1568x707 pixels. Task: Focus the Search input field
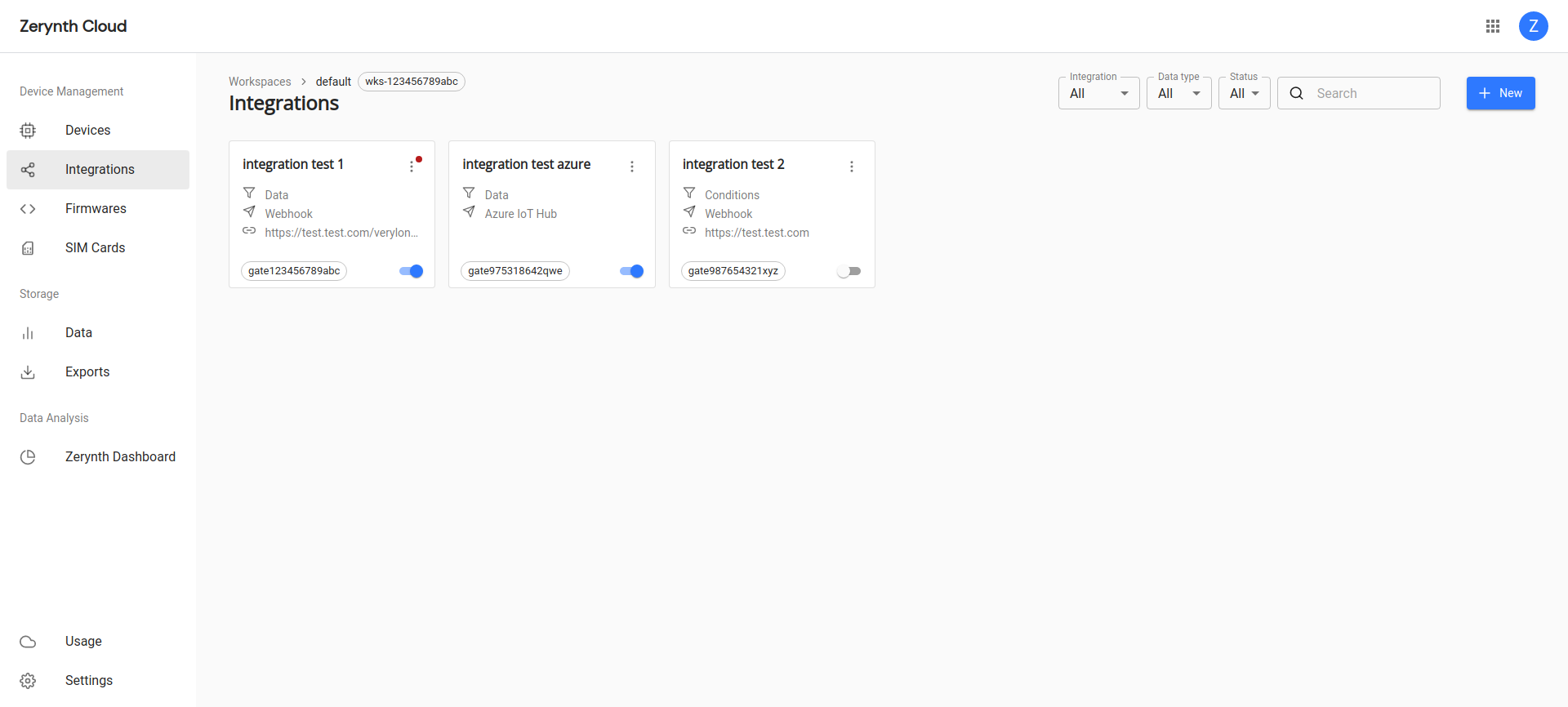[x=1359, y=93]
